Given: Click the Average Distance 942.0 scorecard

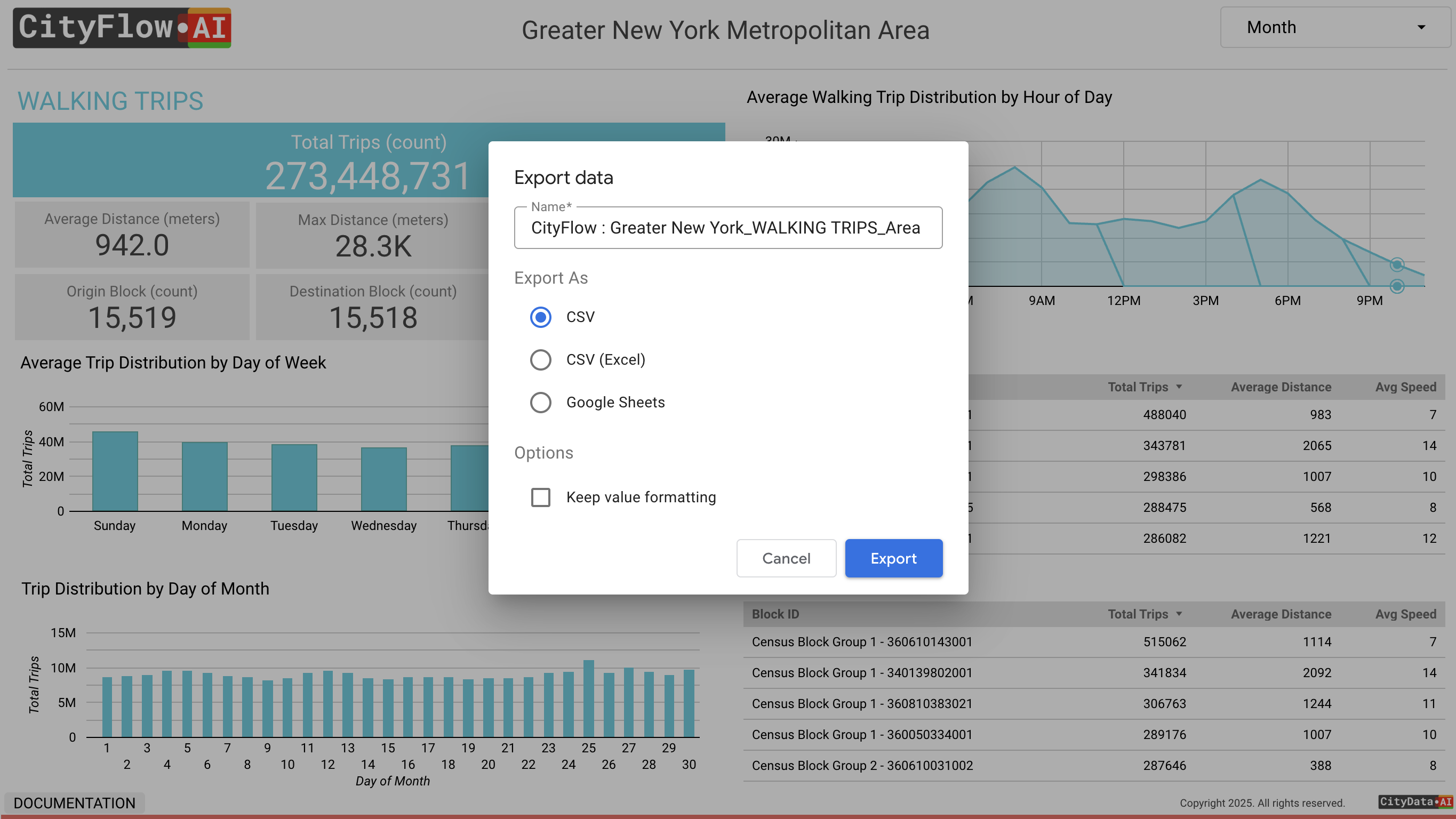Looking at the screenshot, I should [x=132, y=235].
